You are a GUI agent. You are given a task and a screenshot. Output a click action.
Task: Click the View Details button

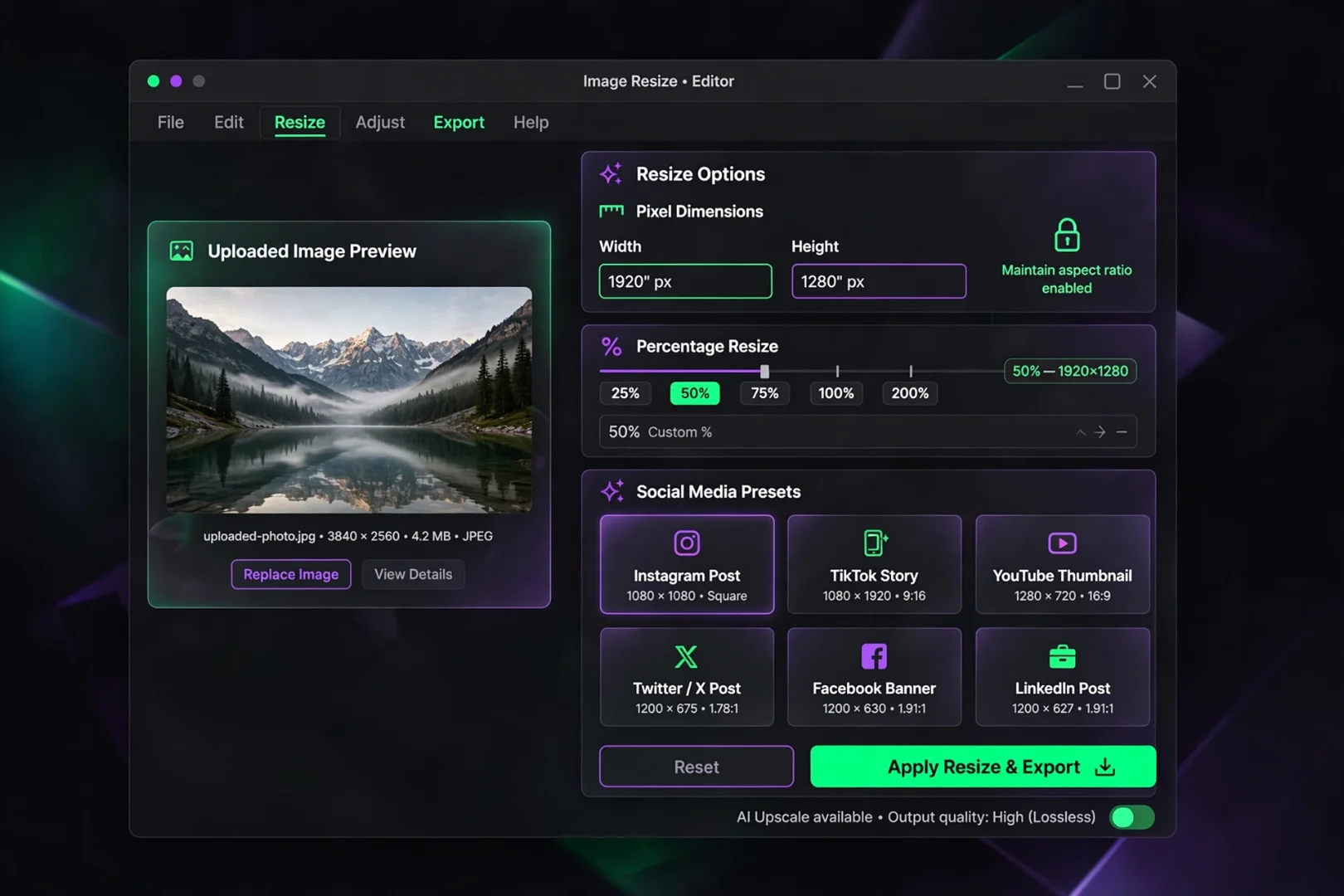coord(413,574)
